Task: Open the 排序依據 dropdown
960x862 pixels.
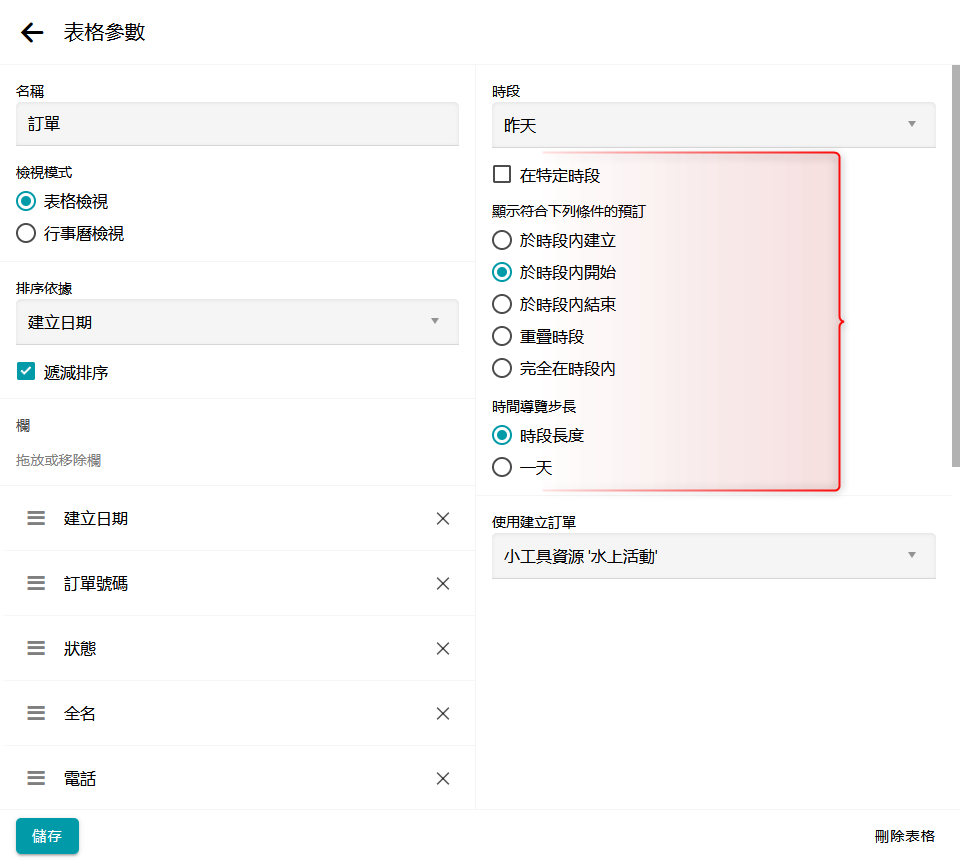Action: coord(237,322)
